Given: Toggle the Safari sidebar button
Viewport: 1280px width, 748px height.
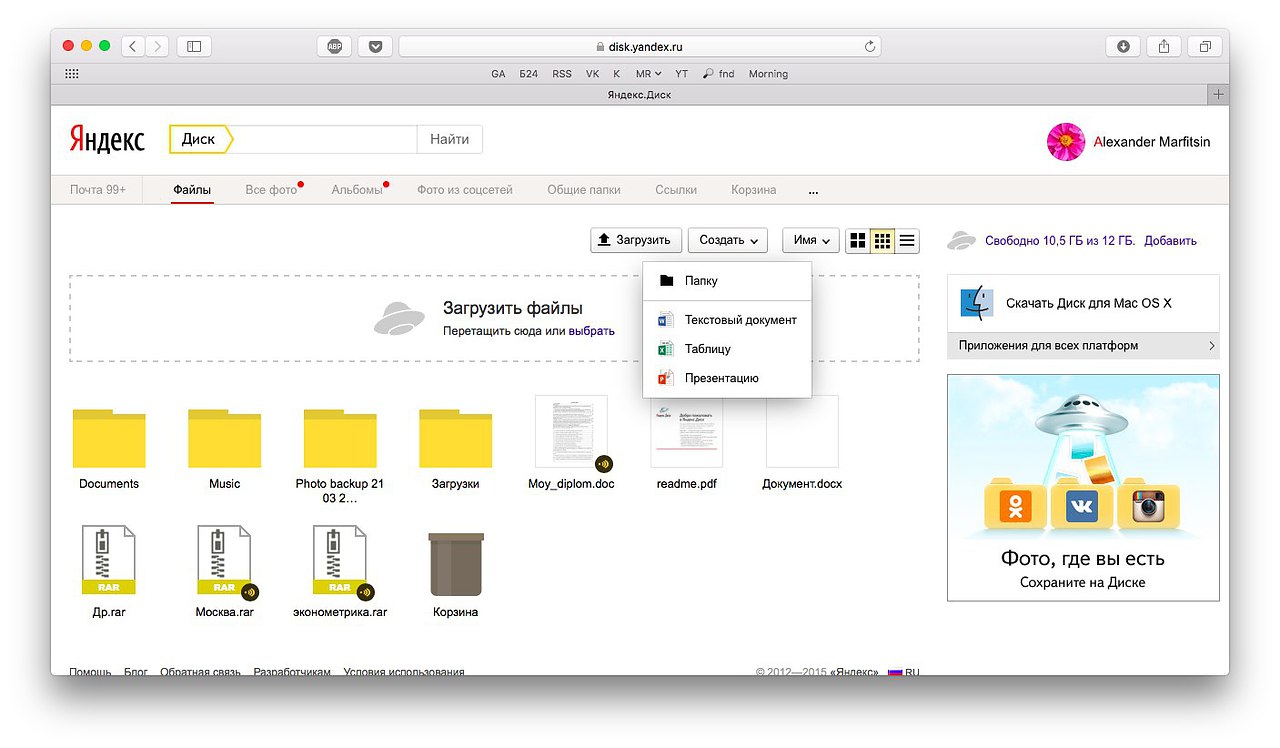Looking at the screenshot, I should (194, 46).
